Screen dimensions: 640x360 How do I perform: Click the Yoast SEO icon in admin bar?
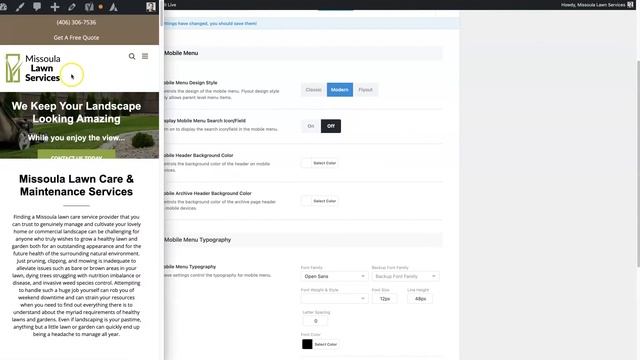(89, 7)
